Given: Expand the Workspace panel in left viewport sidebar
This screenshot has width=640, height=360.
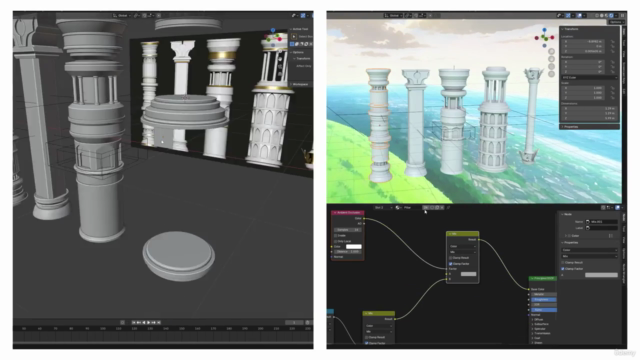Looking at the screenshot, I should coord(300,84).
